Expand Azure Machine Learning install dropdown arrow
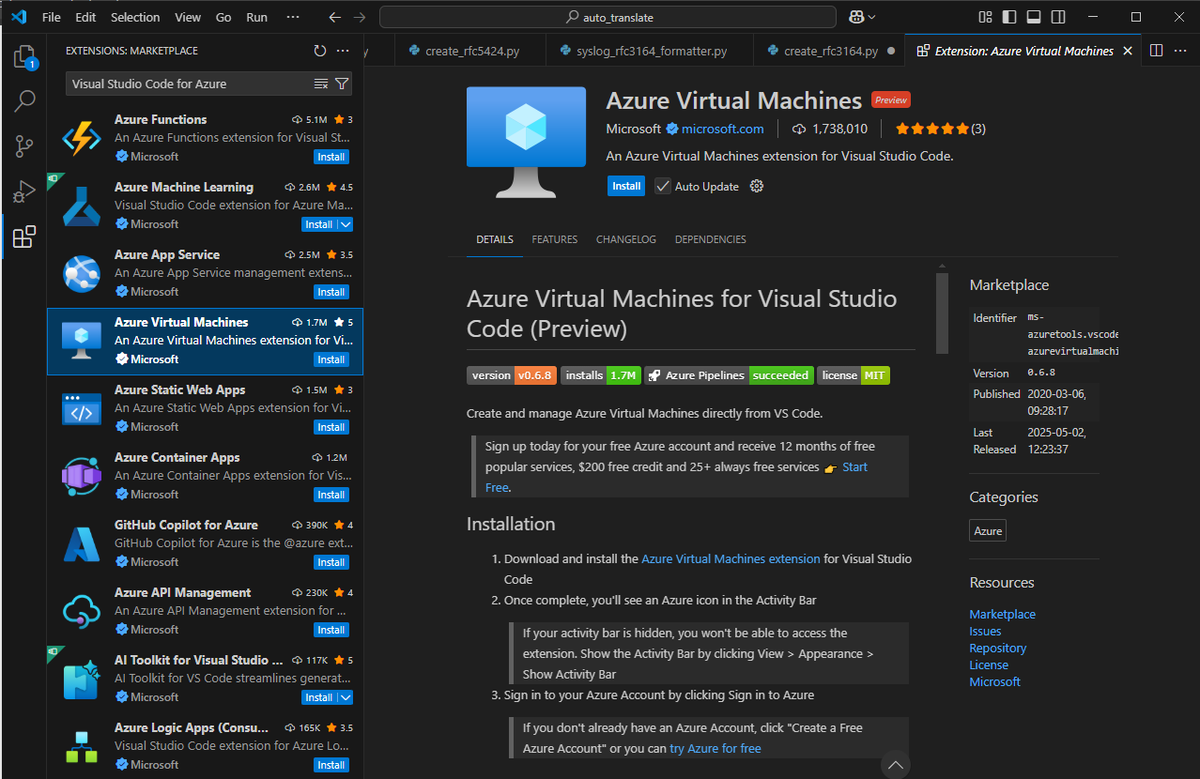Image resolution: width=1200 pixels, height=779 pixels. [x=346, y=224]
